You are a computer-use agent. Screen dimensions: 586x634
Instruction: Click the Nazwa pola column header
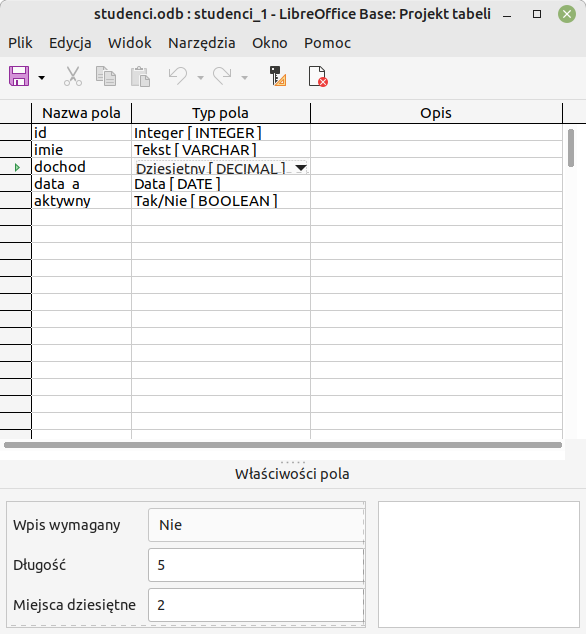81,113
